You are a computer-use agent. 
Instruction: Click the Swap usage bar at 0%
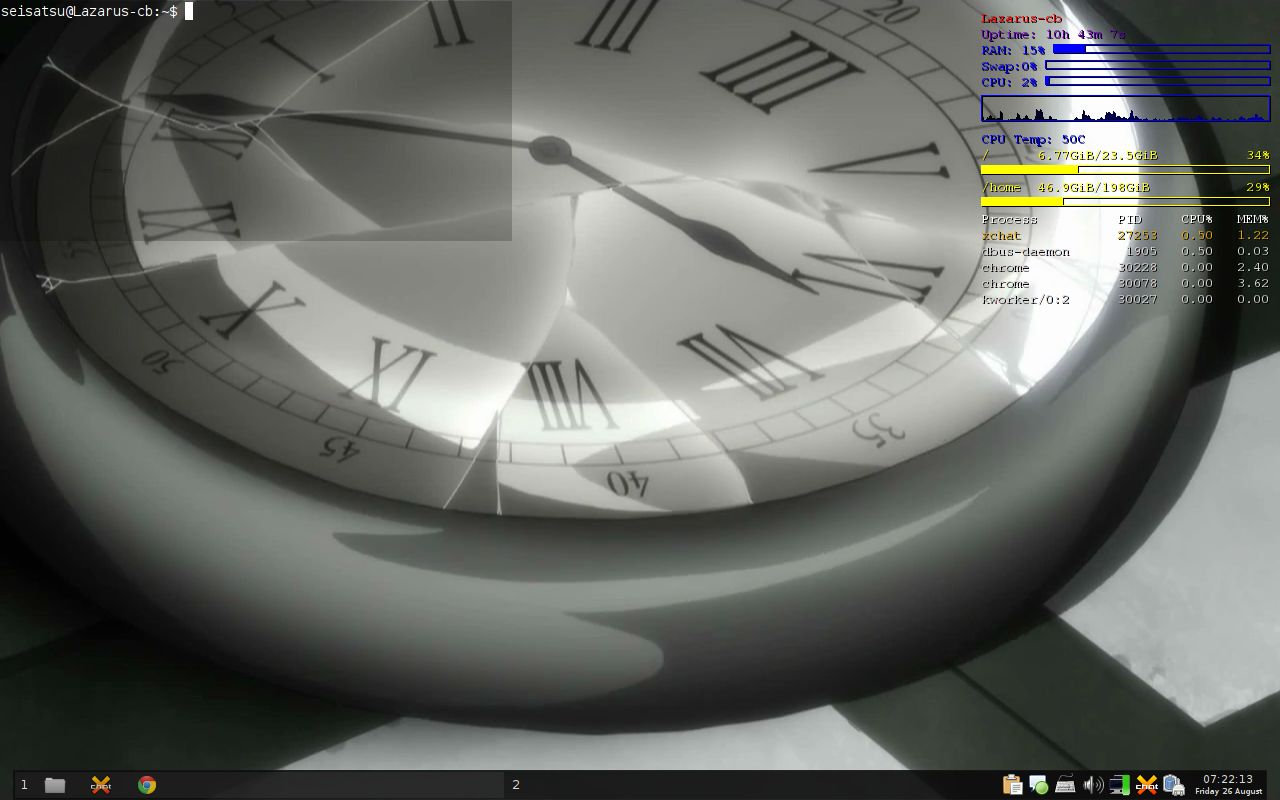tap(1157, 65)
